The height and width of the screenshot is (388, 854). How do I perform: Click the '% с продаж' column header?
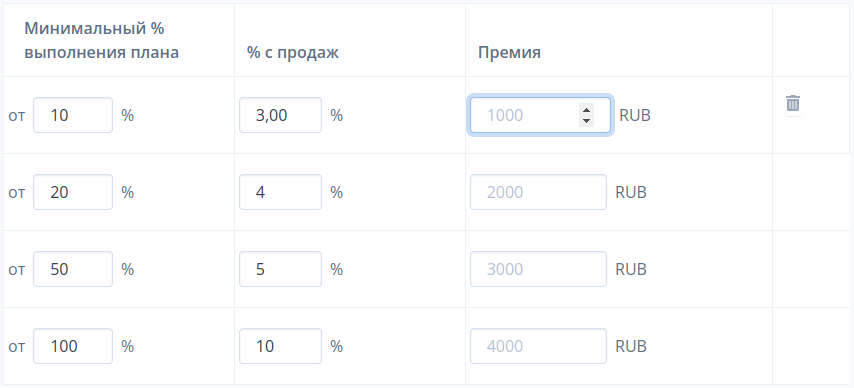[293, 53]
